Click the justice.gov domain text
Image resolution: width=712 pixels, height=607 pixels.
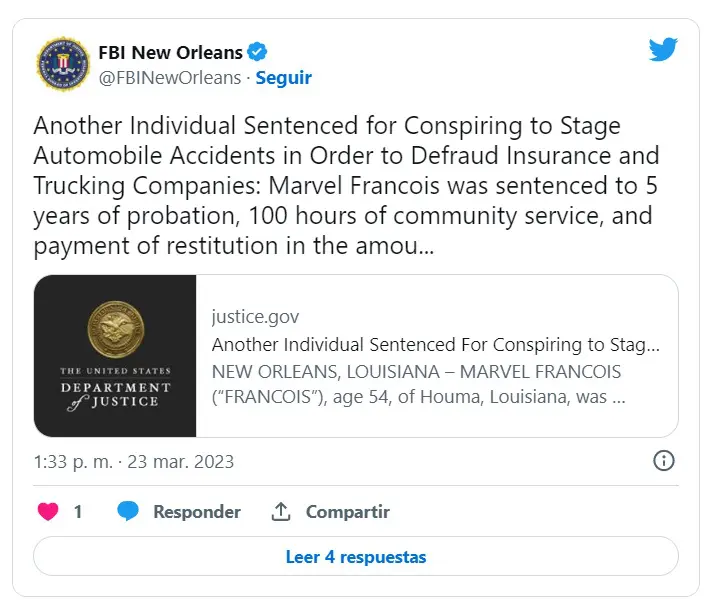255,317
